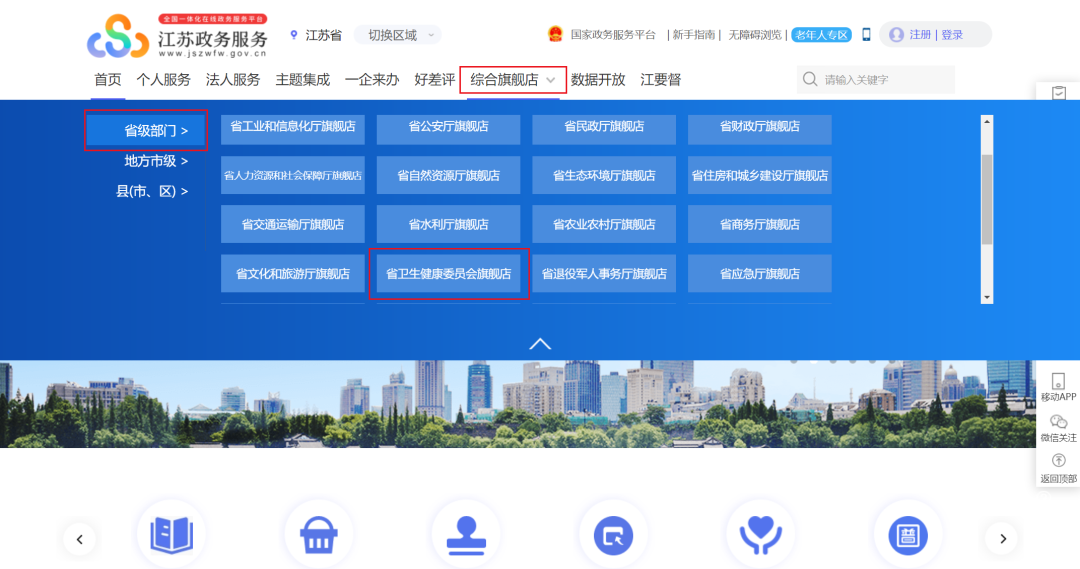Open 省商务厅旗舰店
The width and height of the screenshot is (1080, 569).
[760, 224]
